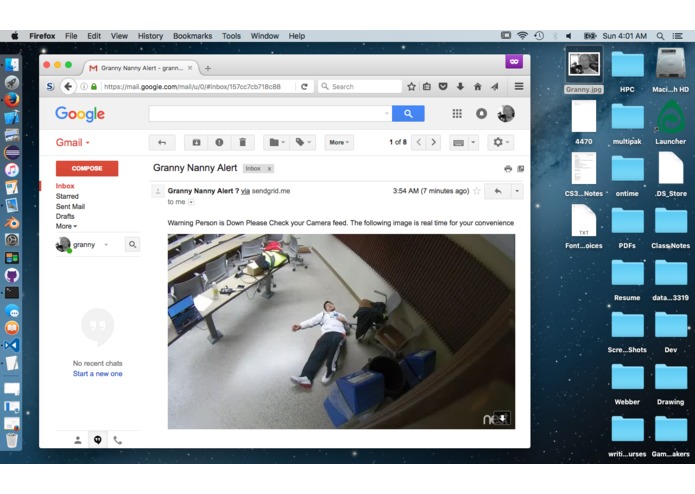Select Granny.jpg file on desktop

(584, 70)
